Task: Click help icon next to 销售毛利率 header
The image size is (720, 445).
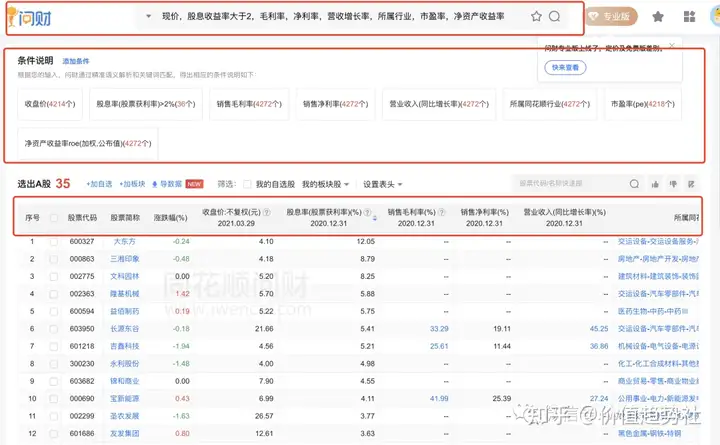Action: (x=441, y=212)
